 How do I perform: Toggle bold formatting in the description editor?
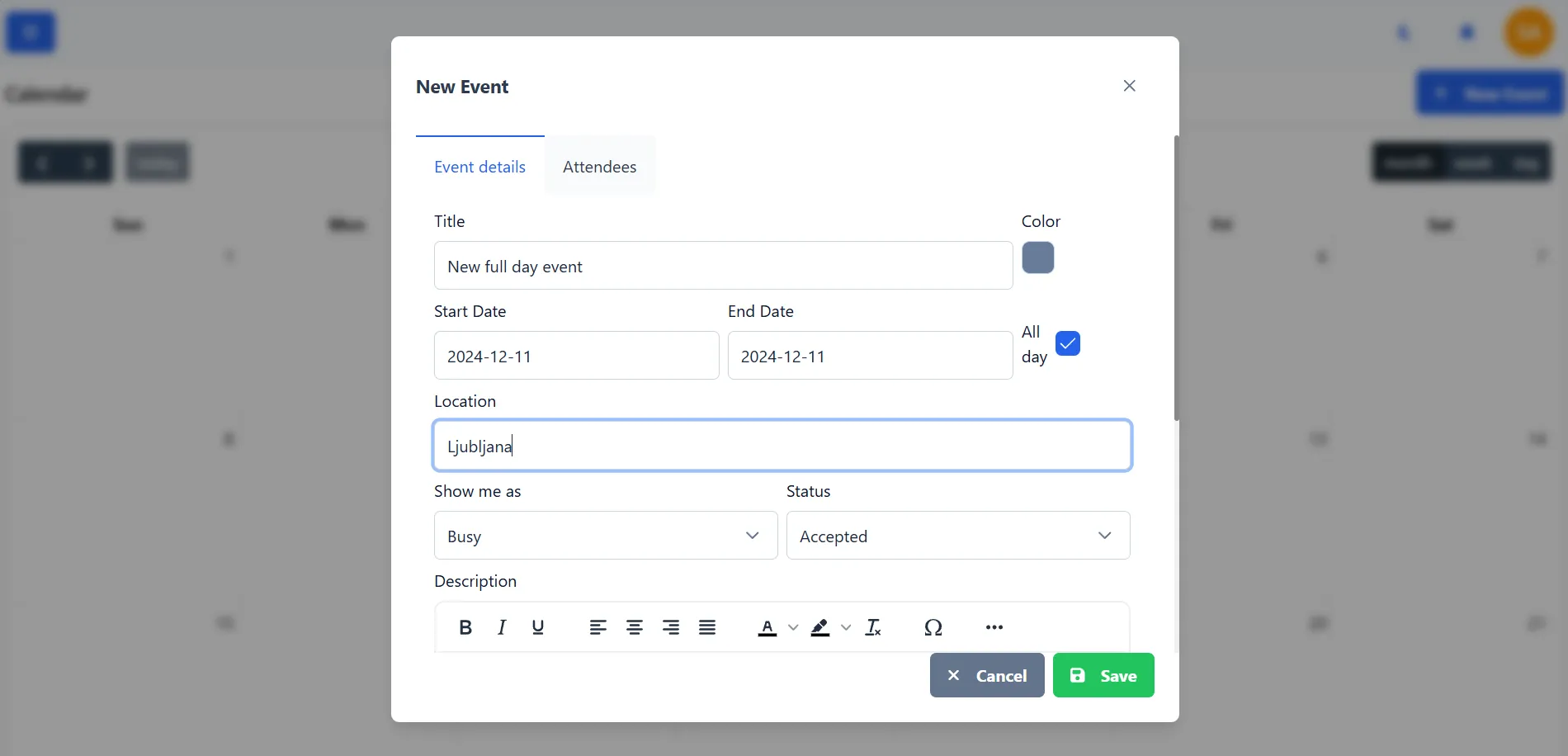pyautogui.click(x=465, y=627)
